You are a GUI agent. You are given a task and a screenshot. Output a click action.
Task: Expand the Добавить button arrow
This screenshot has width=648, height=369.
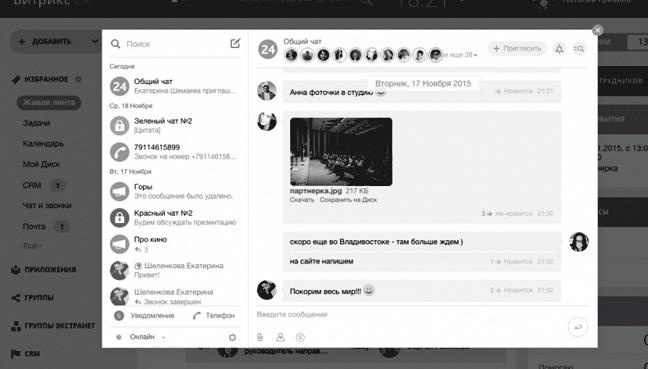[x=95, y=41]
